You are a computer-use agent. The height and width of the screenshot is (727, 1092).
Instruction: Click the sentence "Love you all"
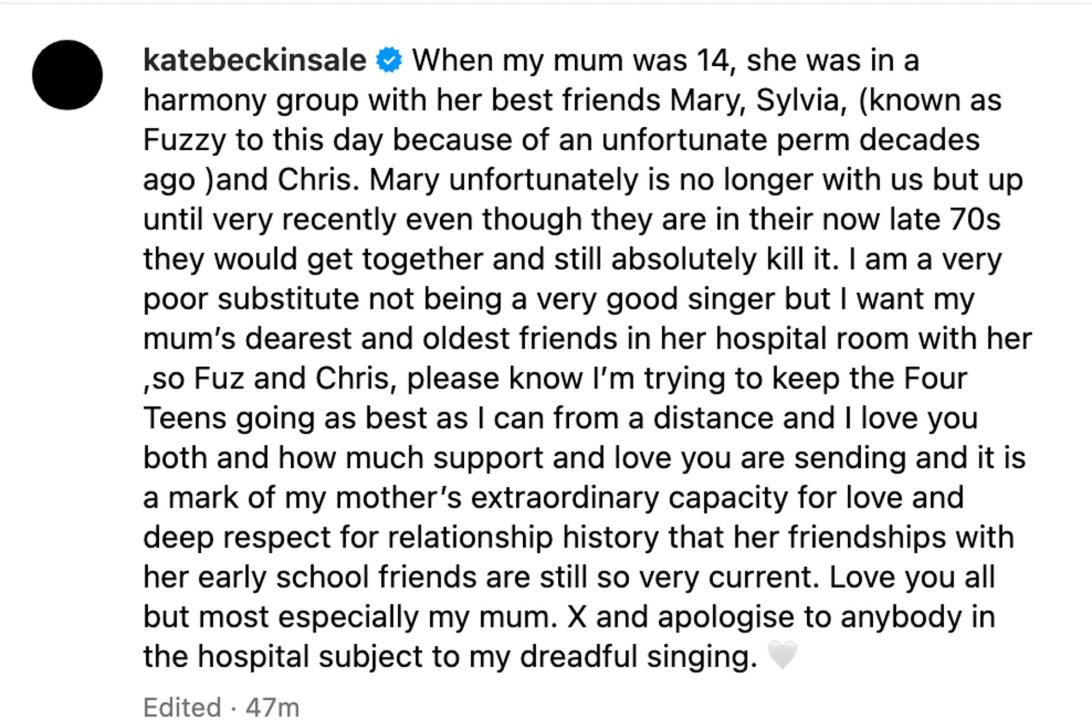tap(912, 577)
